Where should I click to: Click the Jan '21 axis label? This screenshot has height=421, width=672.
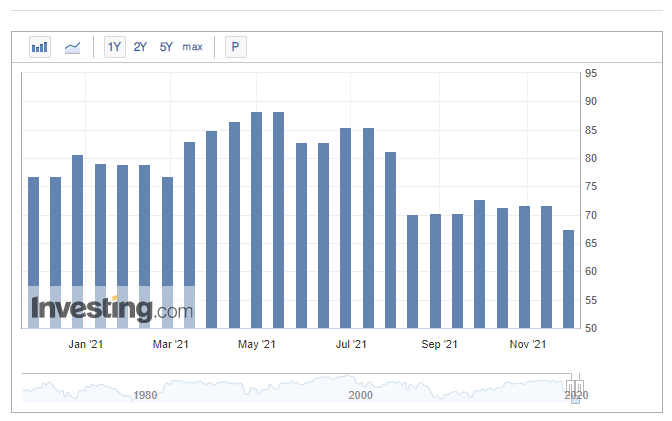(x=86, y=344)
